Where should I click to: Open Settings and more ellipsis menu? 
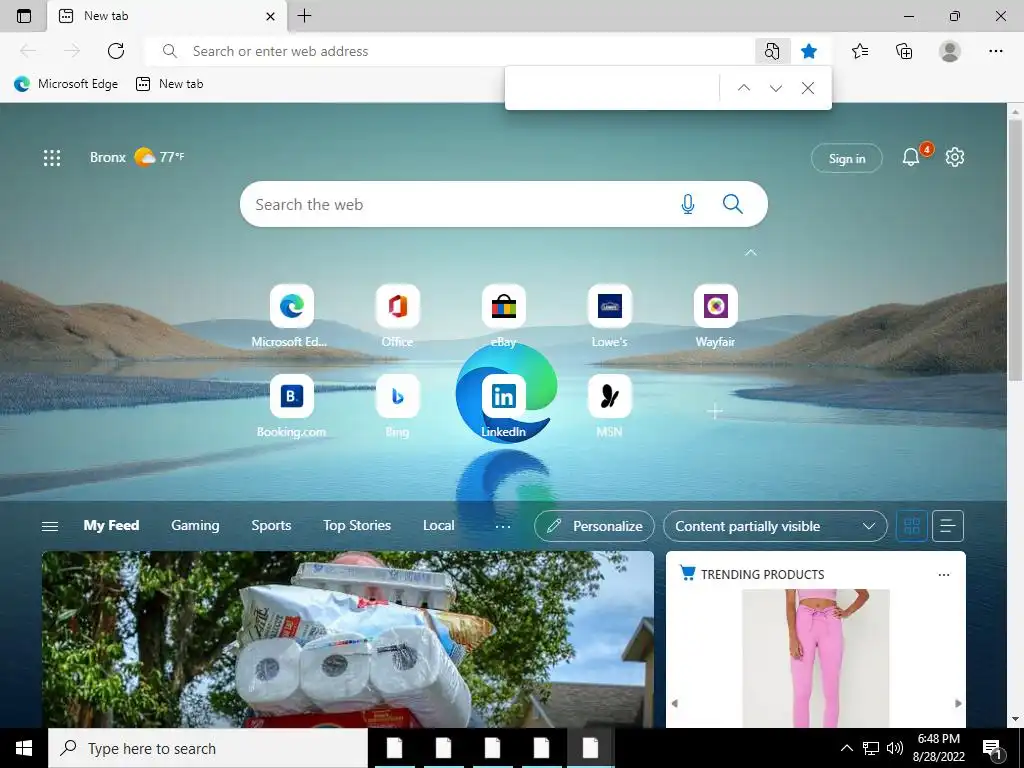[995, 51]
